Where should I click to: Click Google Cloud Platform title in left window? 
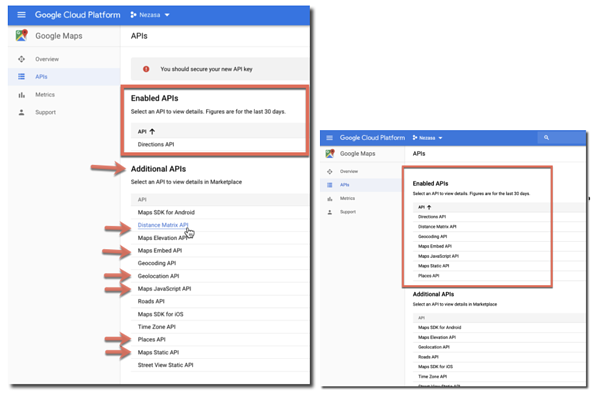(x=78, y=15)
